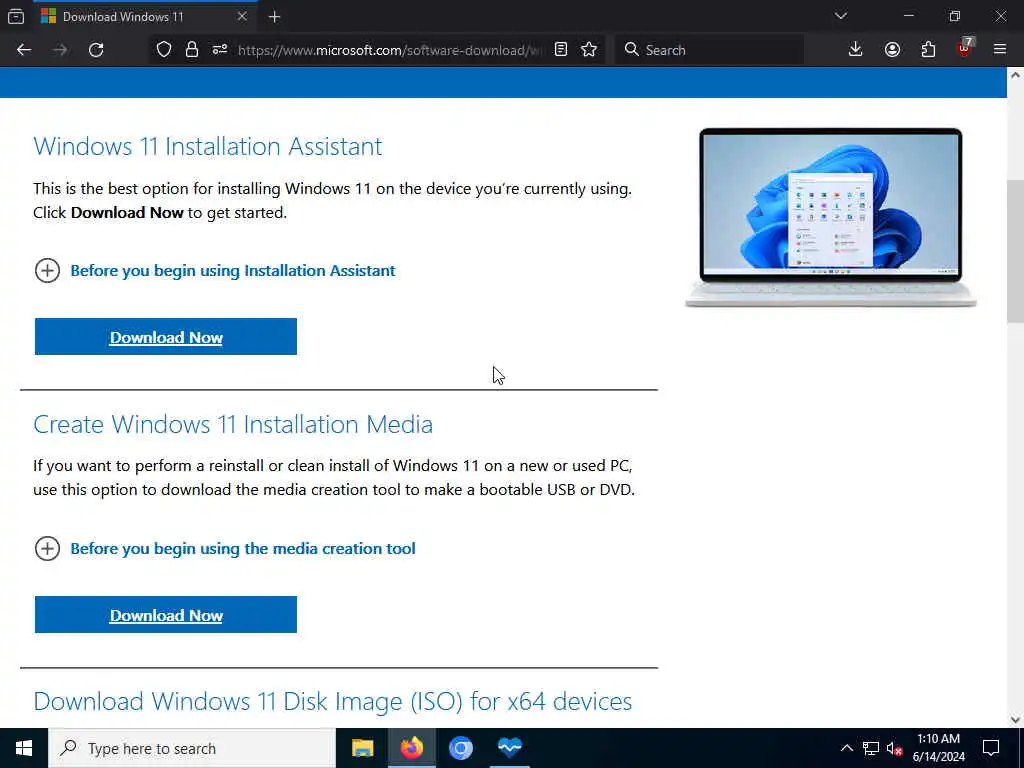Open the Windows notification center
This screenshot has height=768, width=1024.
991,748
